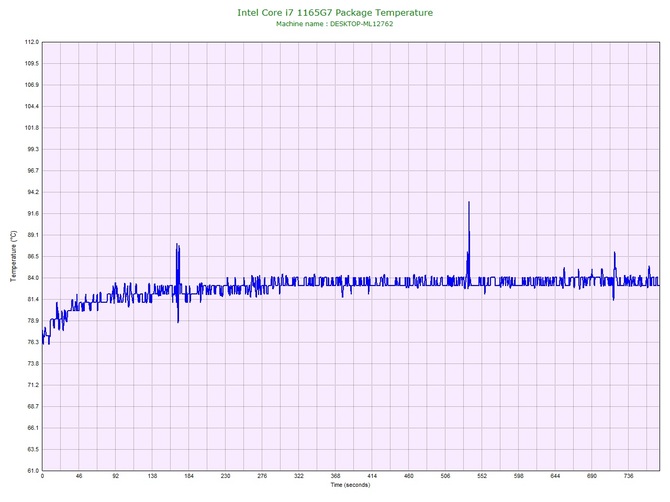
Task: Select the 68.7 temperature axis value
Action: click(32, 407)
